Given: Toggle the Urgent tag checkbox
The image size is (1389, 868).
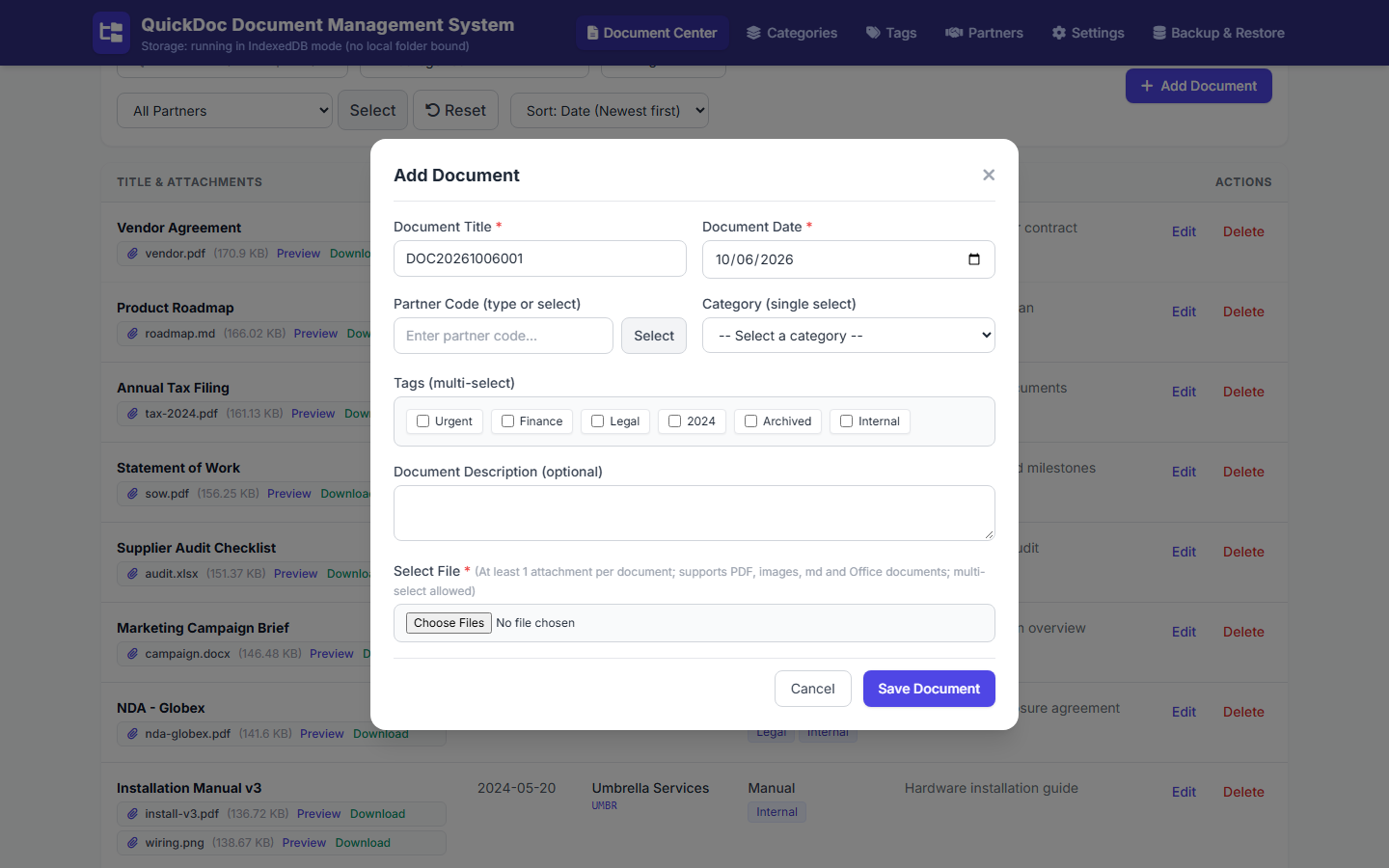Looking at the screenshot, I should (x=422, y=421).
